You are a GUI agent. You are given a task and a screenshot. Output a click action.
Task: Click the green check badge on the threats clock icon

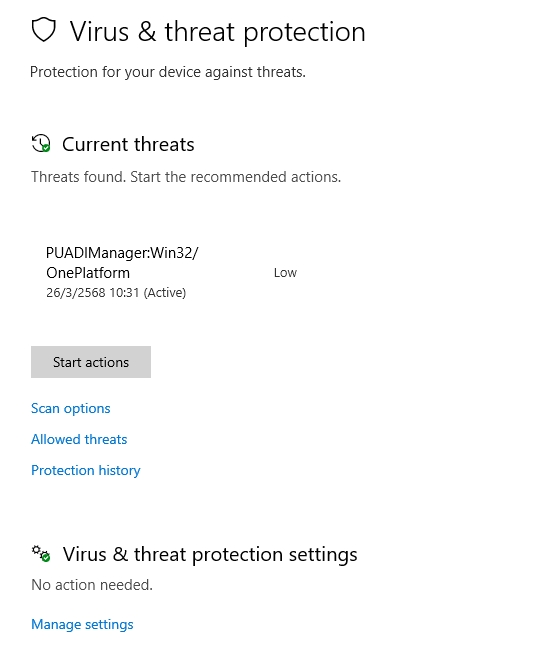coord(46,148)
